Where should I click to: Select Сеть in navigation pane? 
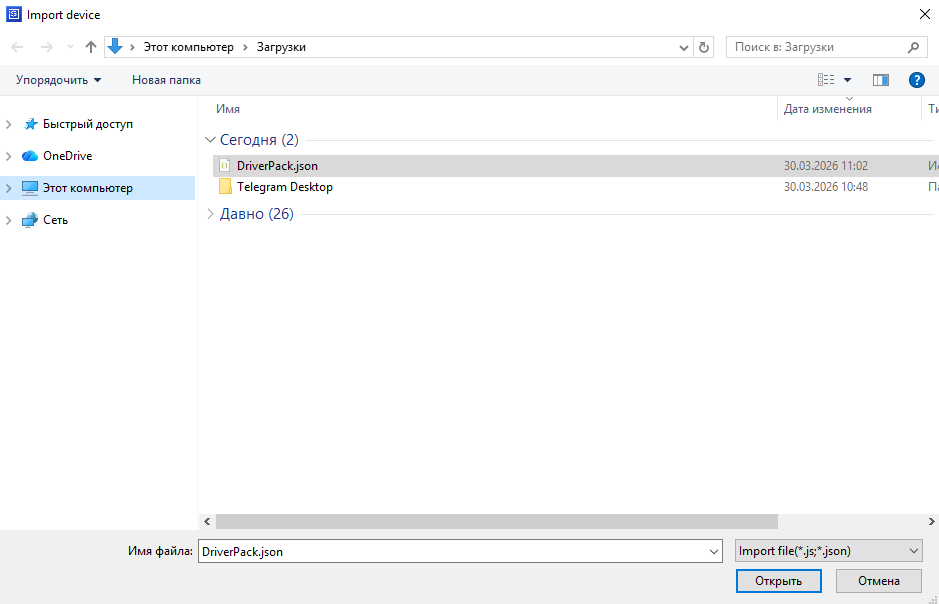tap(55, 220)
